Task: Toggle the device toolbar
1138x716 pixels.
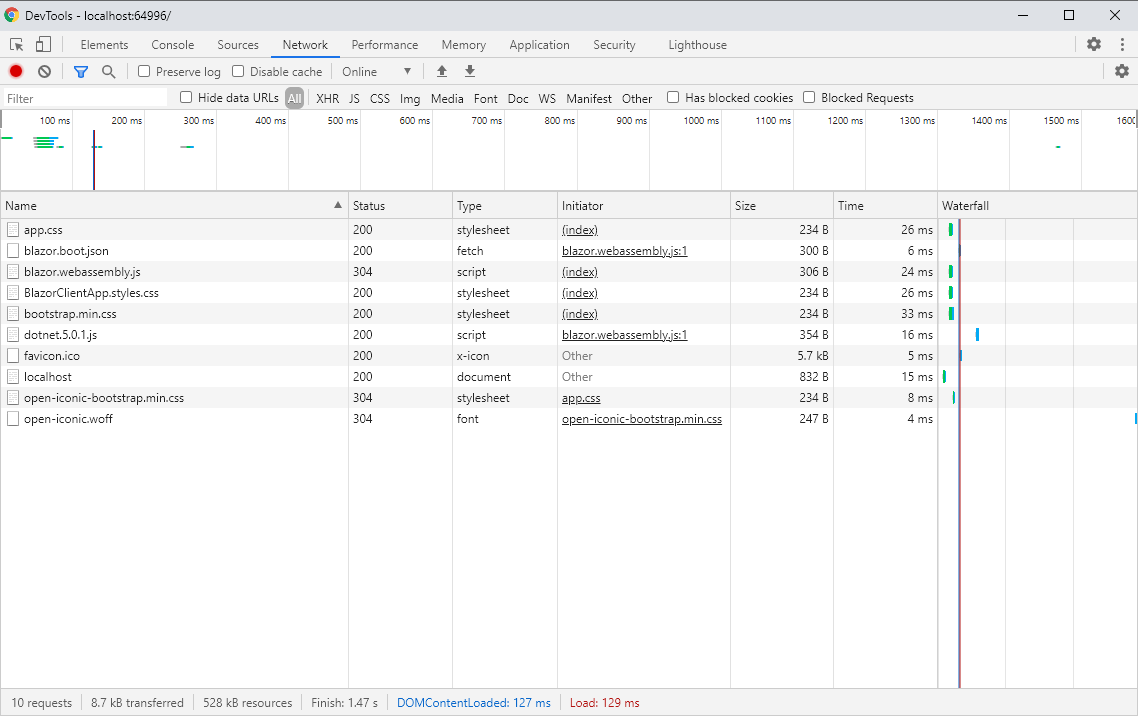Action: coord(41,45)
